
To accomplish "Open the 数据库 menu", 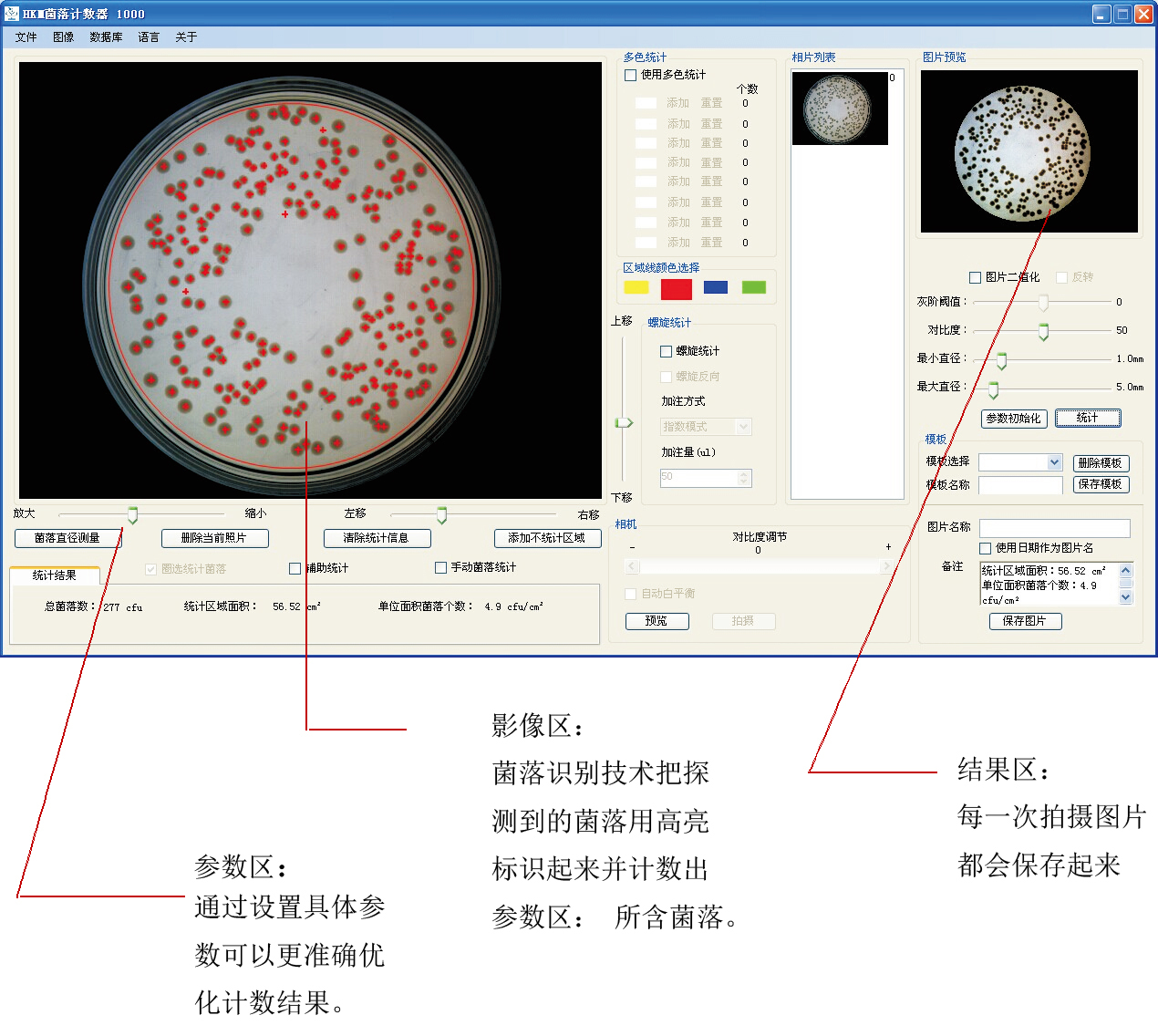I will (x=106, y=37).
